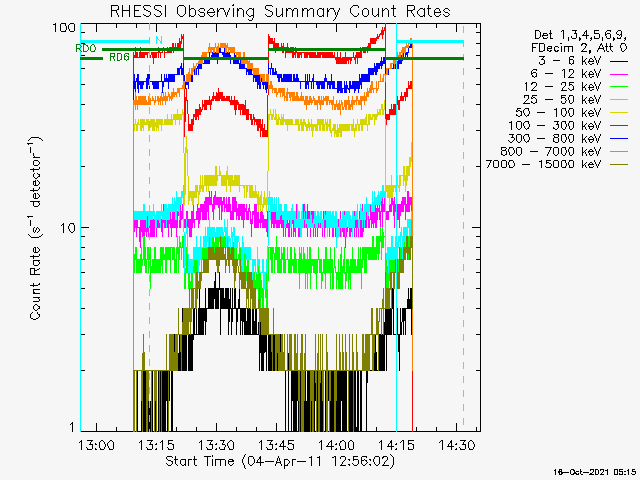Click the green RD6 flag label
Viewport: 640px width, 480px height.
[119, 58]
